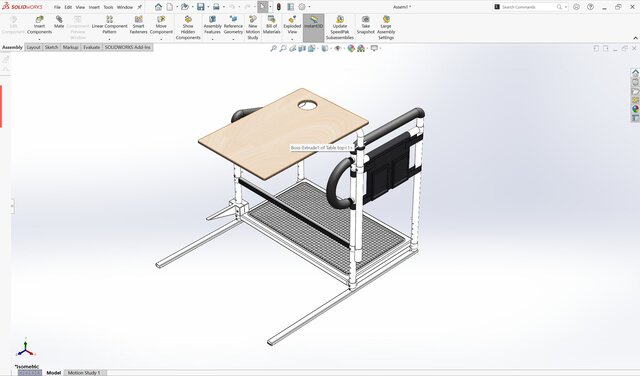Screen dimensions: 640x376
Task: Open the Appearances task pane tab
Action: 636,109
